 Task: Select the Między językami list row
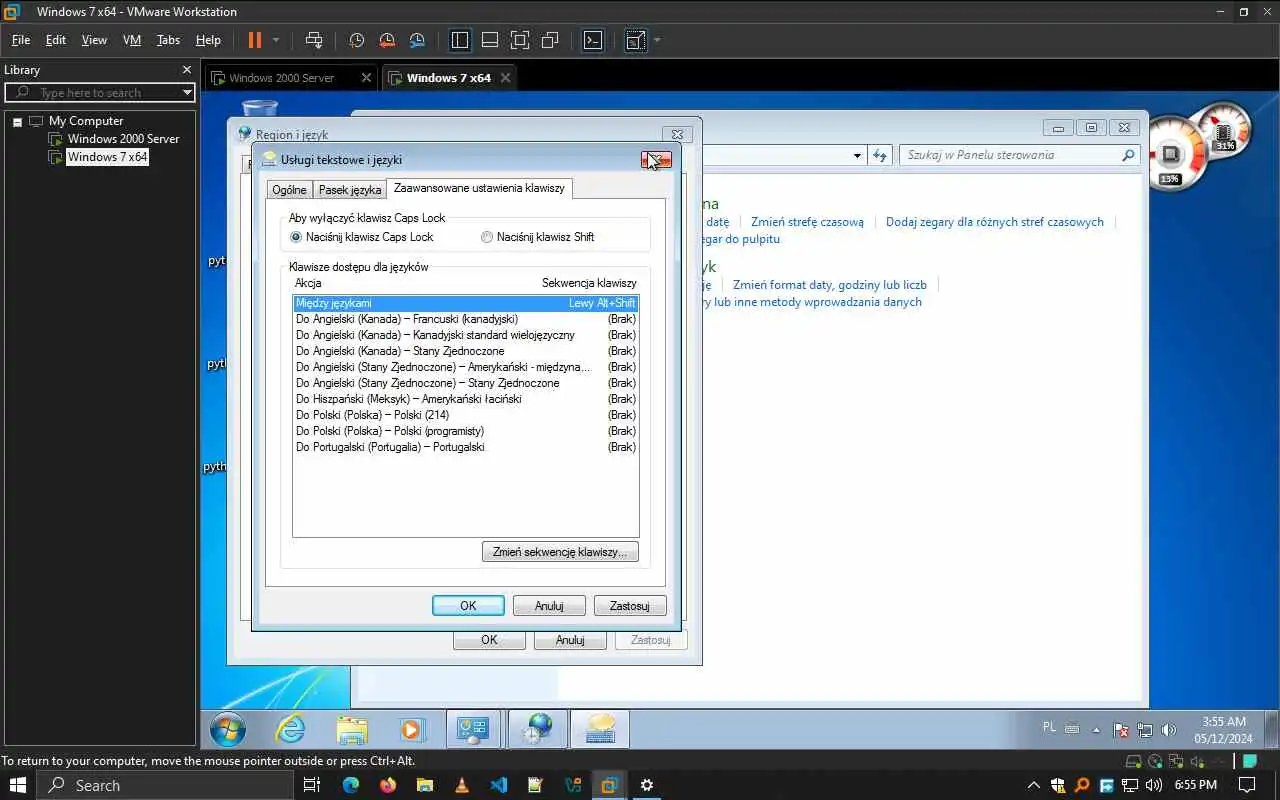pos(465,303)
